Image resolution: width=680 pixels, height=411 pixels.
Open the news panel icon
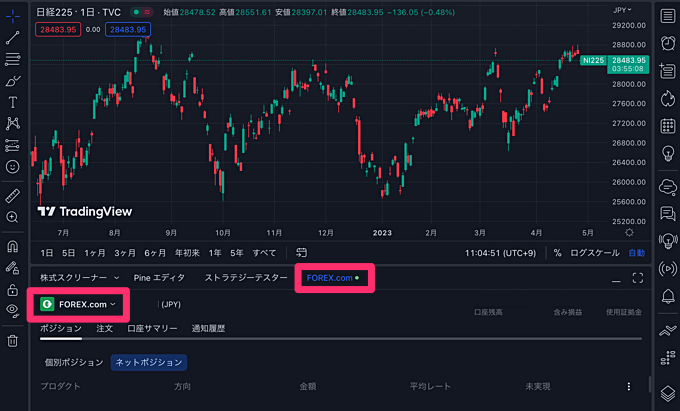[x=668, y=71]
